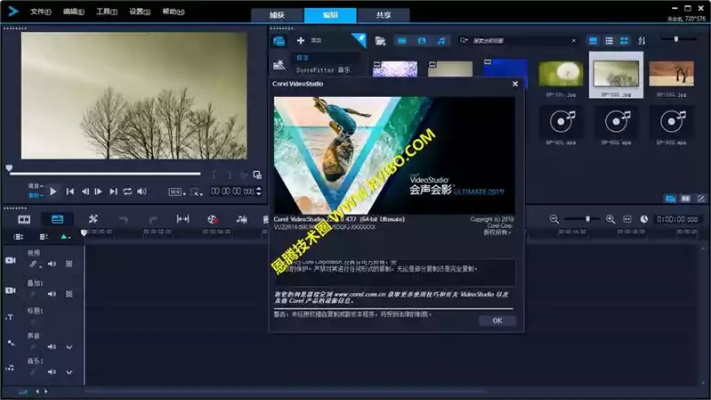Toggle the show photos filter

[x=422, y=41]
